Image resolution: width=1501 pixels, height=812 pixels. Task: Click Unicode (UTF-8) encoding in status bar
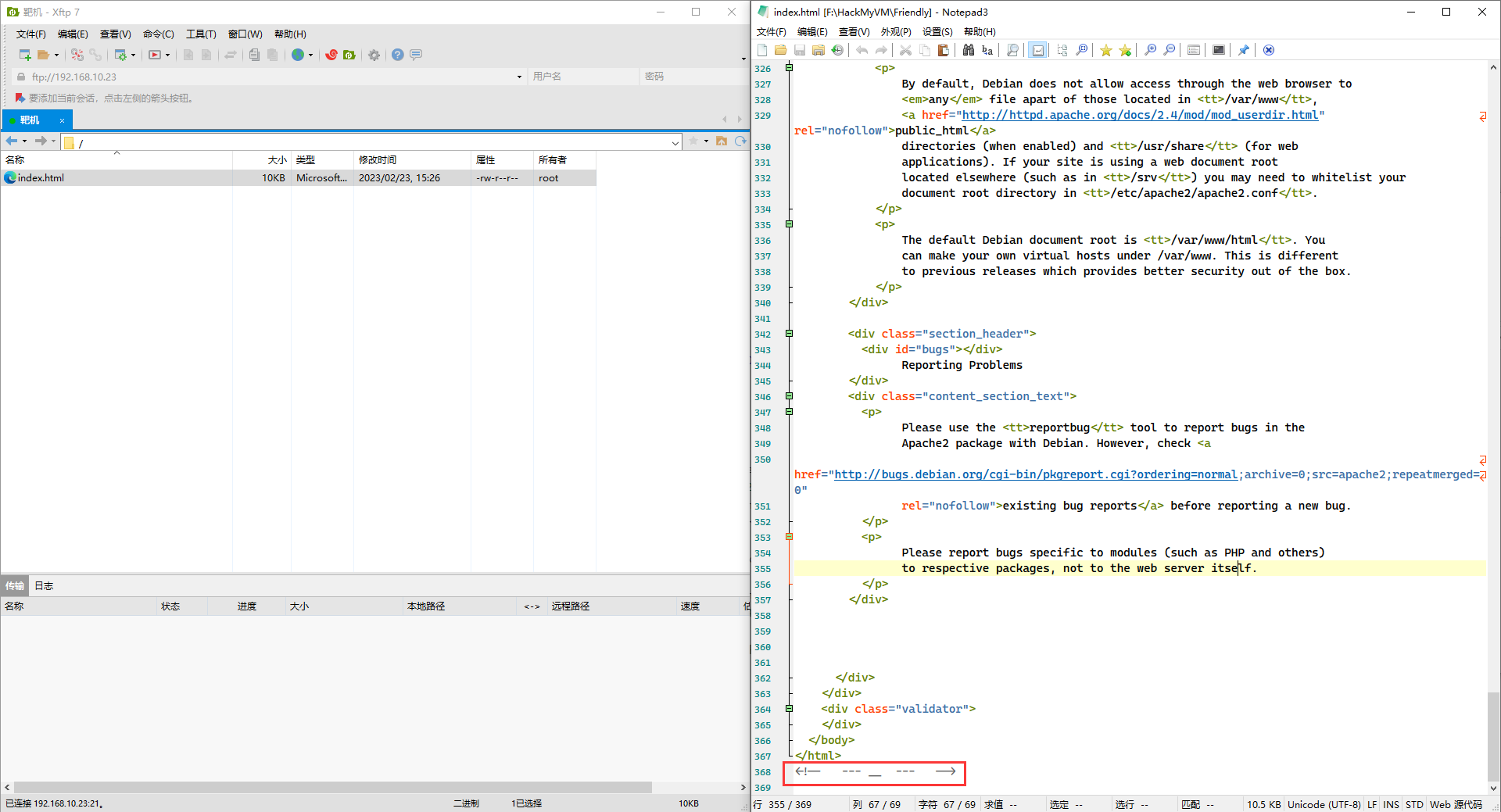(x=1324, y=804)
